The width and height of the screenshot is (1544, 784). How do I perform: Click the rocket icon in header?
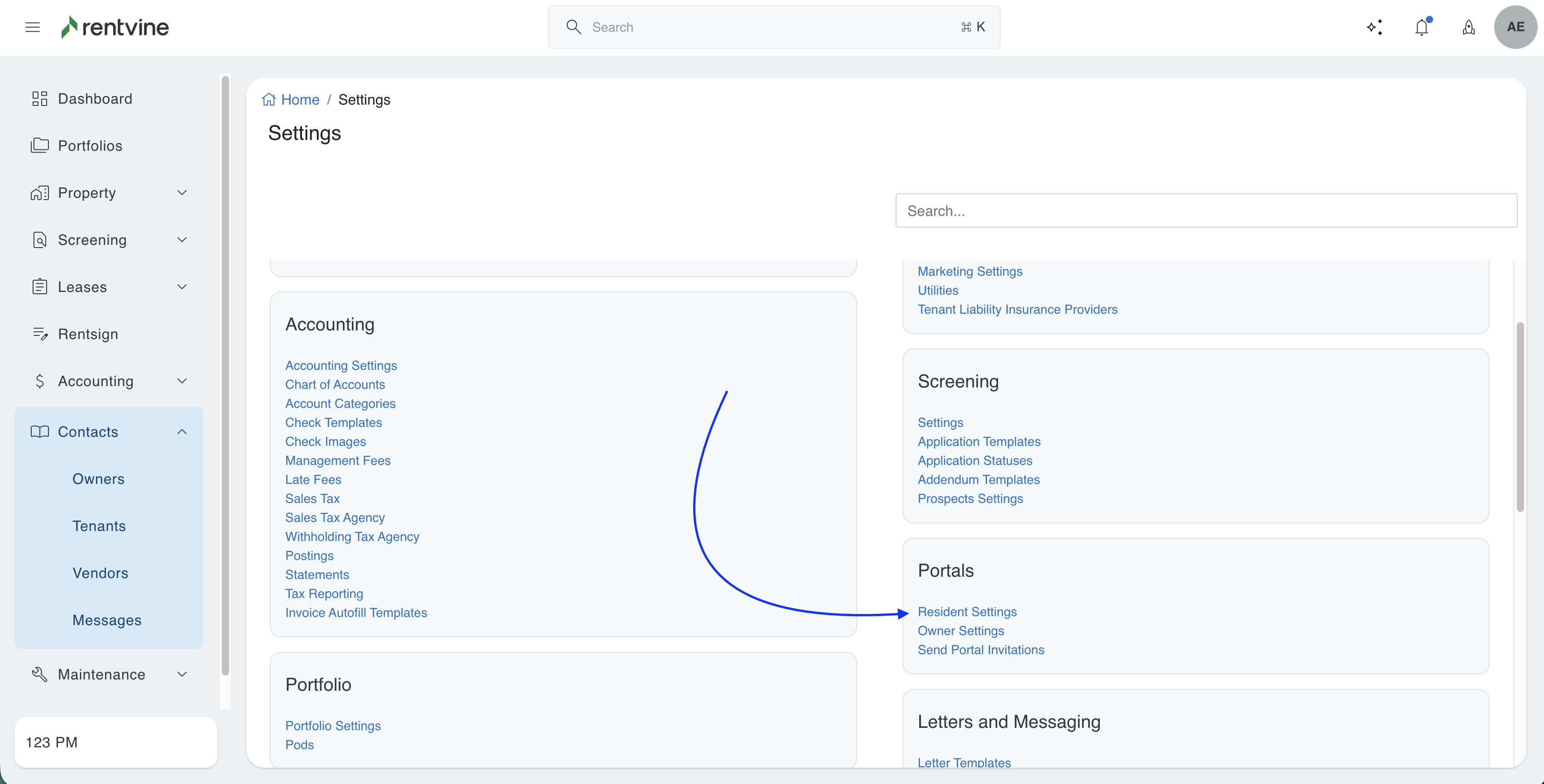(x=1468, y=27)
